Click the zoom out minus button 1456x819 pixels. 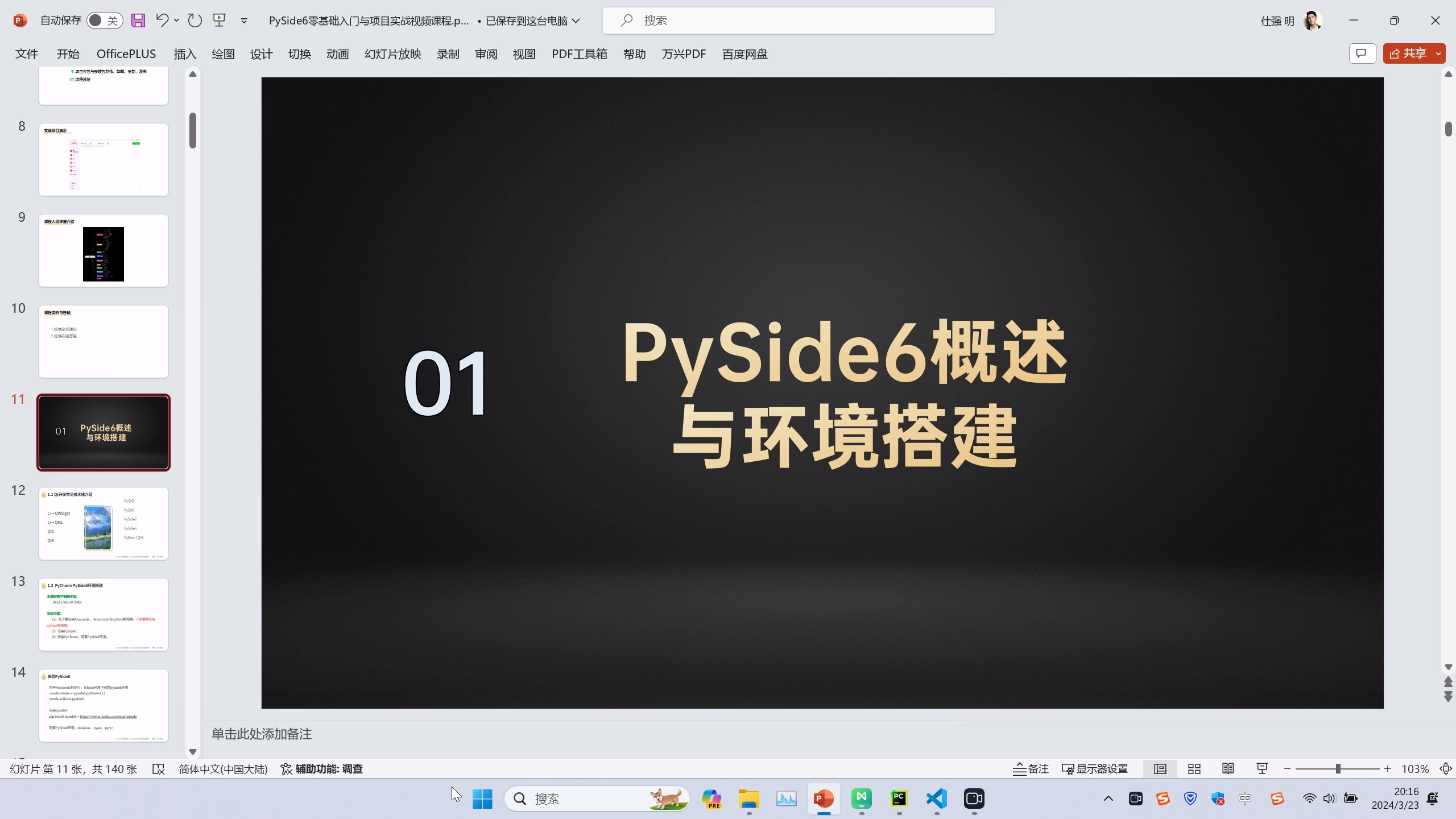[1287, 769]
